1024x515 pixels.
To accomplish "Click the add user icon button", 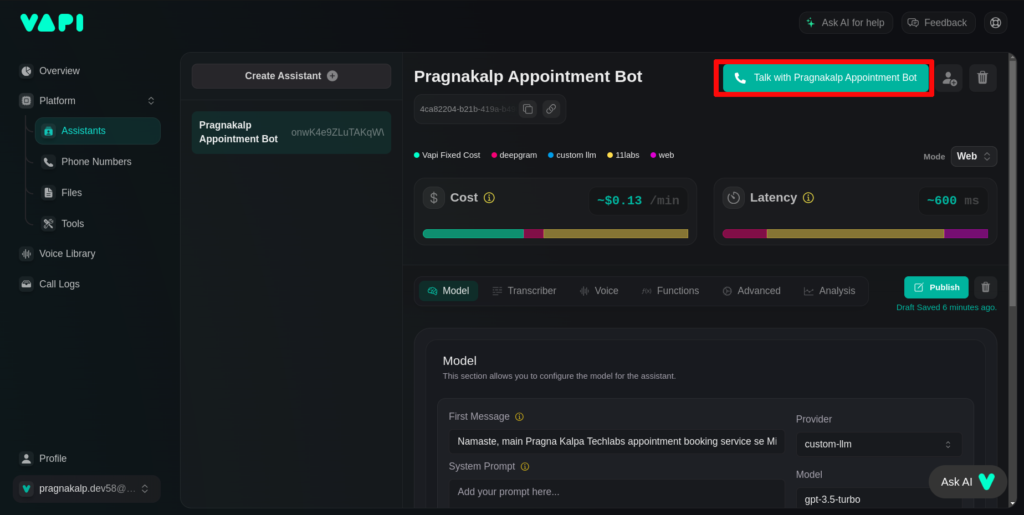I will tap(949, 78).
